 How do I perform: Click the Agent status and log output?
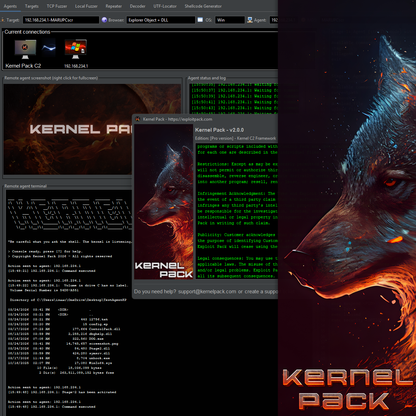[234, 98]
